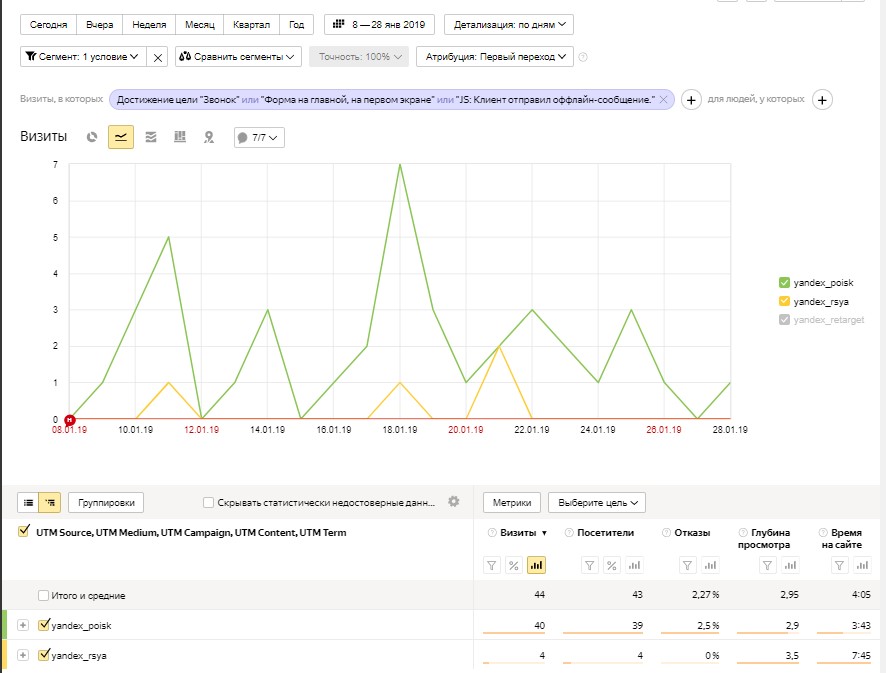Image resolution: width=886 pixels, height=673 pixels.
Task: Select the line chart view icon
Action: pos(121,137)
